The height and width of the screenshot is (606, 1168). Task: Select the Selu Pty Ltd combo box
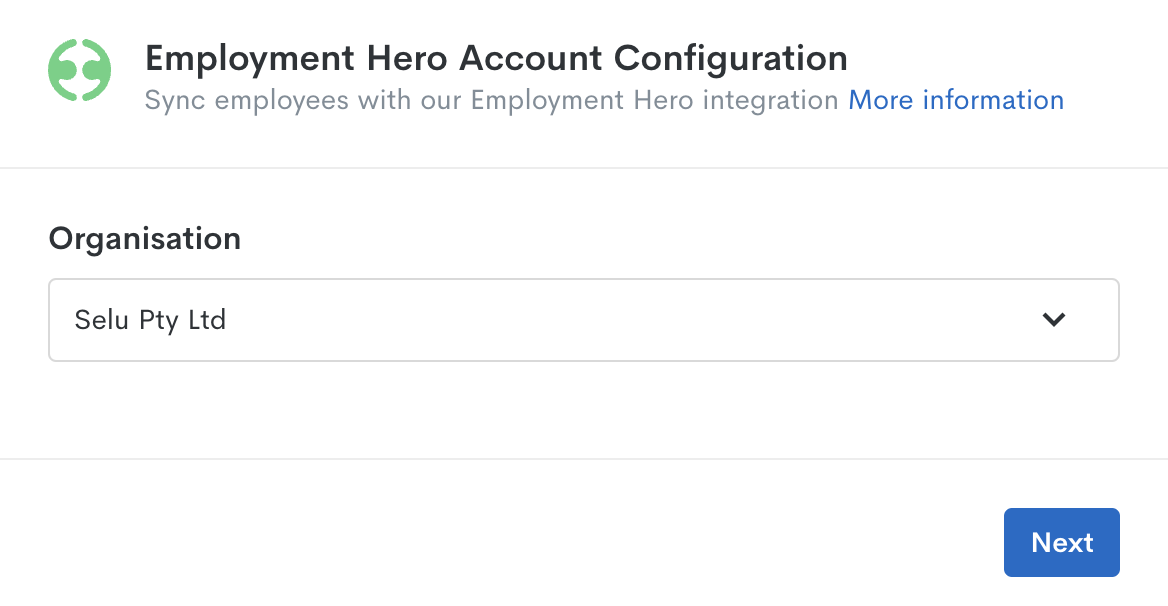(584, 320)
